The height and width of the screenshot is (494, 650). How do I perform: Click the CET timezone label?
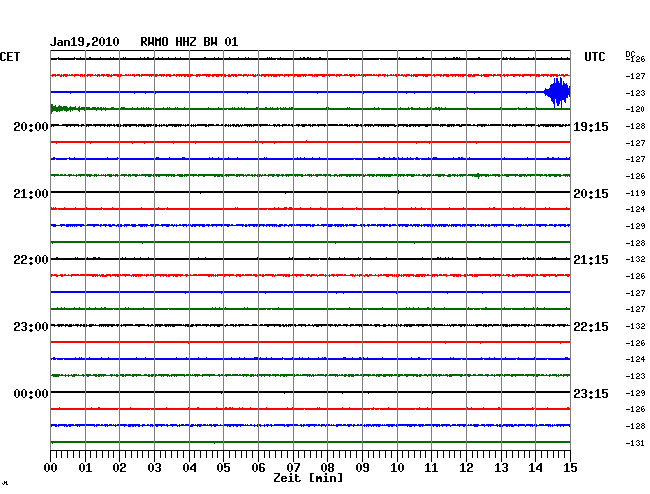pyautogui.click(x=10, y=57)
